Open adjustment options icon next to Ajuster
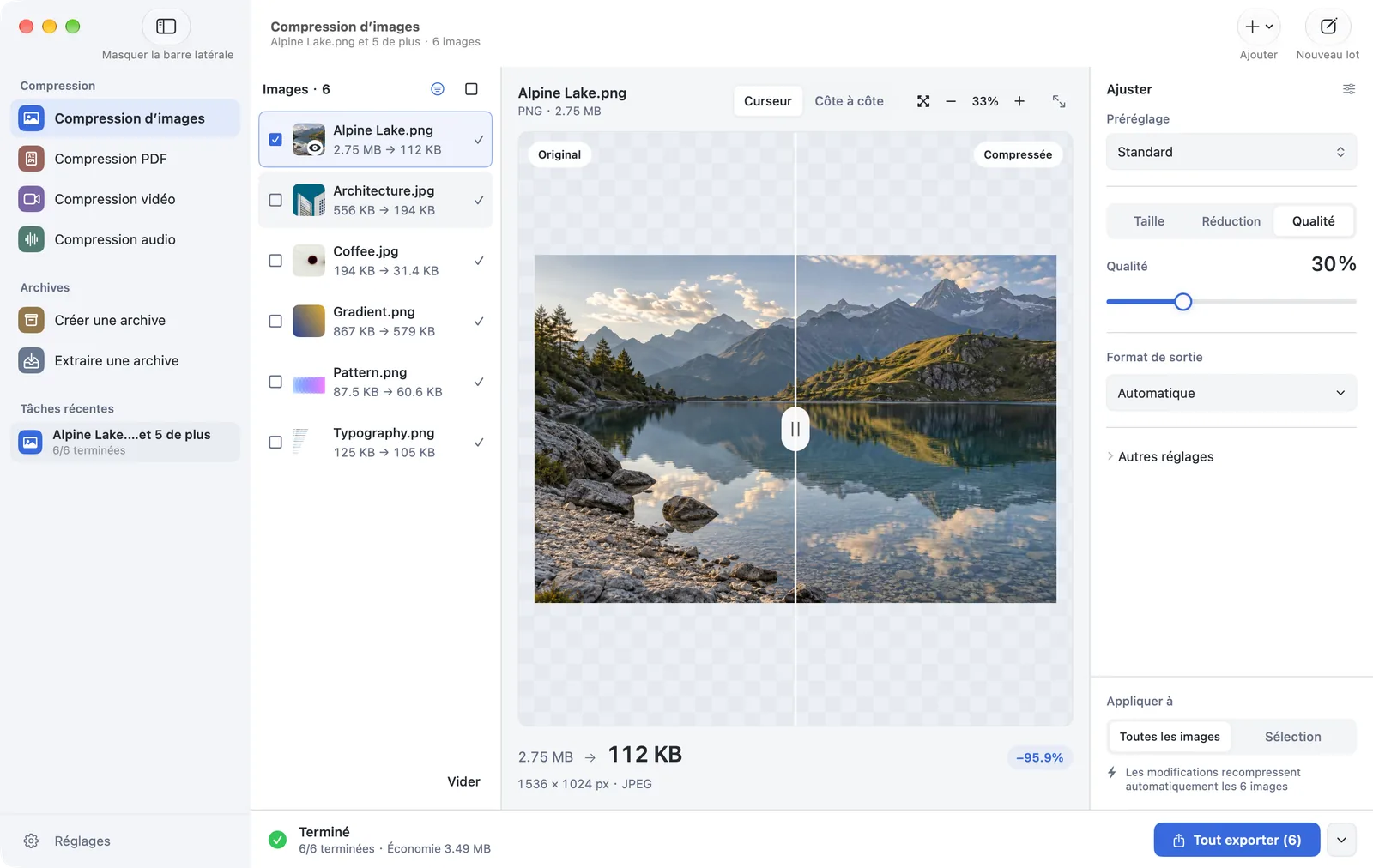 1349,89
